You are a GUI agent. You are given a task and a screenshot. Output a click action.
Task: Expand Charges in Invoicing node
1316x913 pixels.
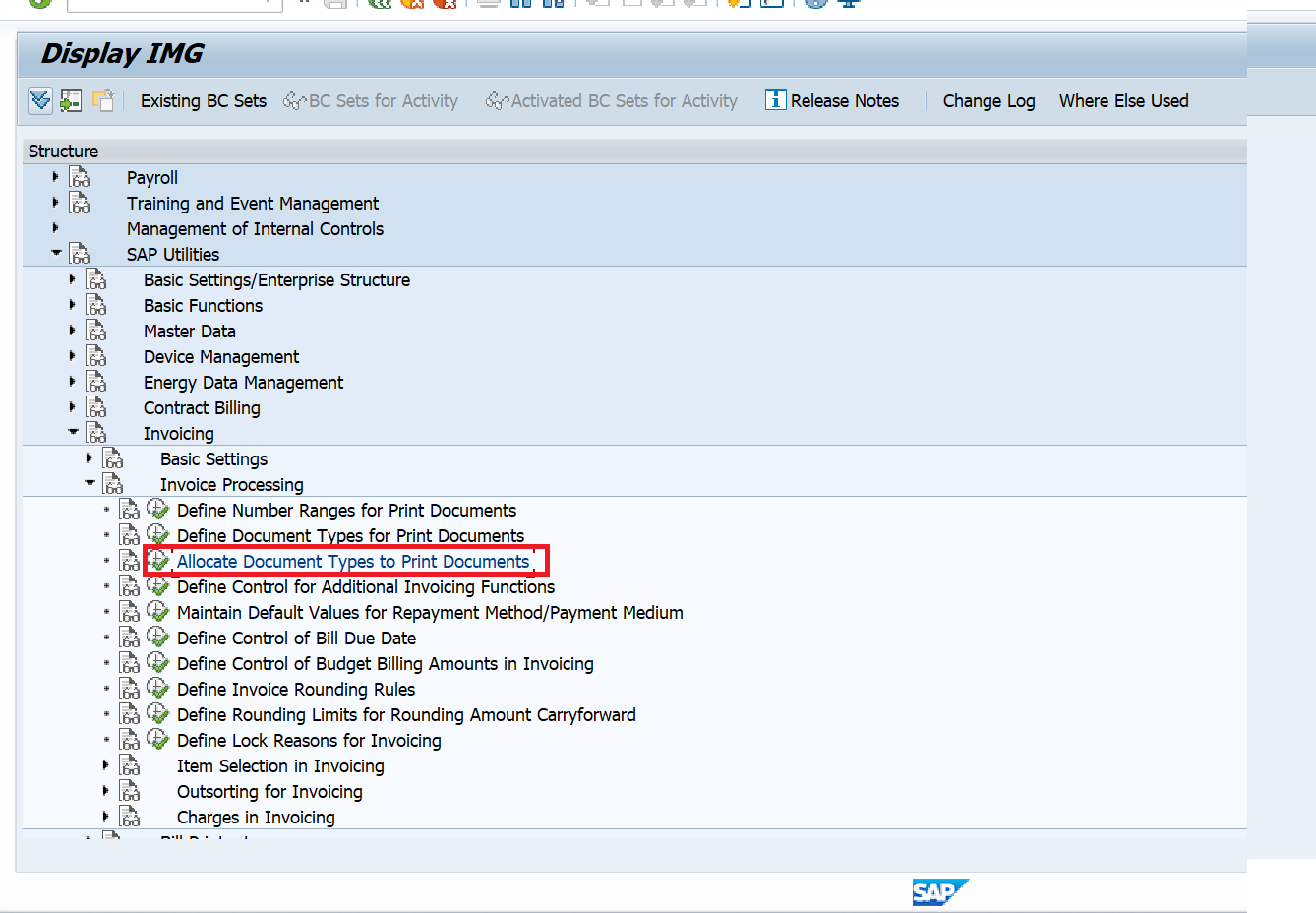[105, 816]
